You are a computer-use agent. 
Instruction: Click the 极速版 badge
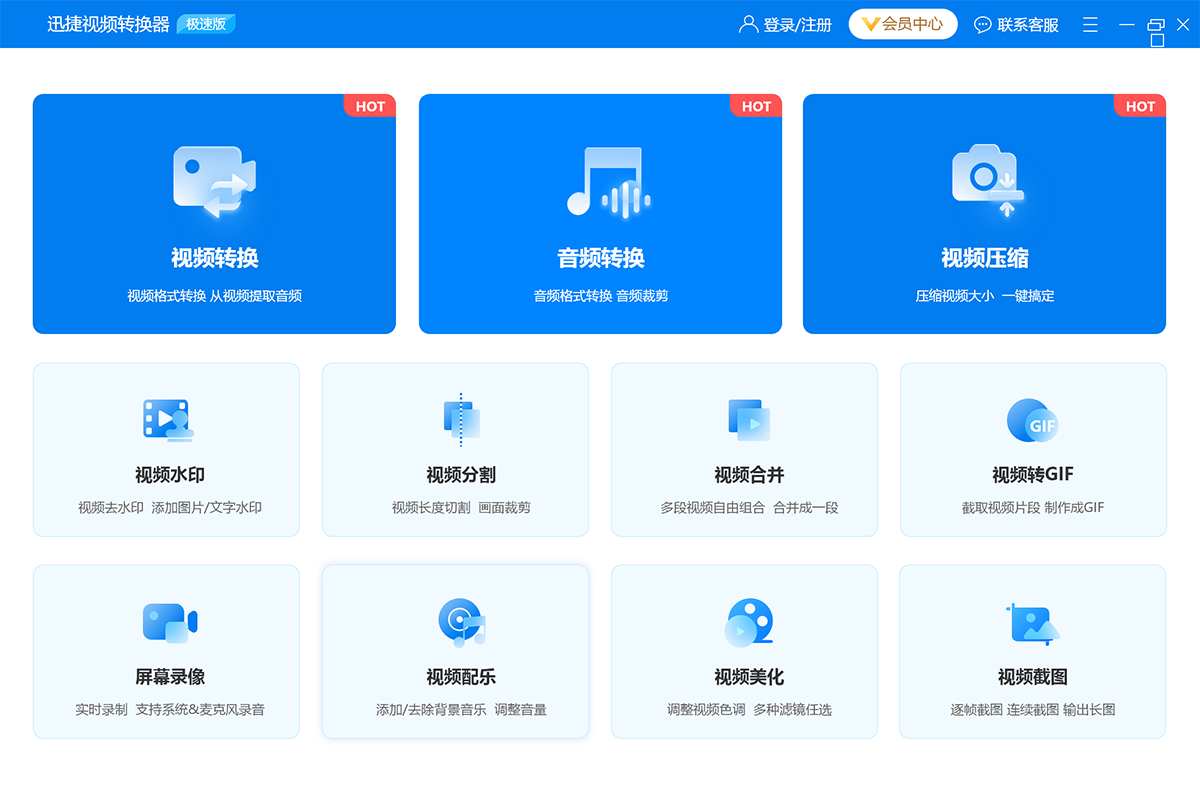click(x=206, y=24)
